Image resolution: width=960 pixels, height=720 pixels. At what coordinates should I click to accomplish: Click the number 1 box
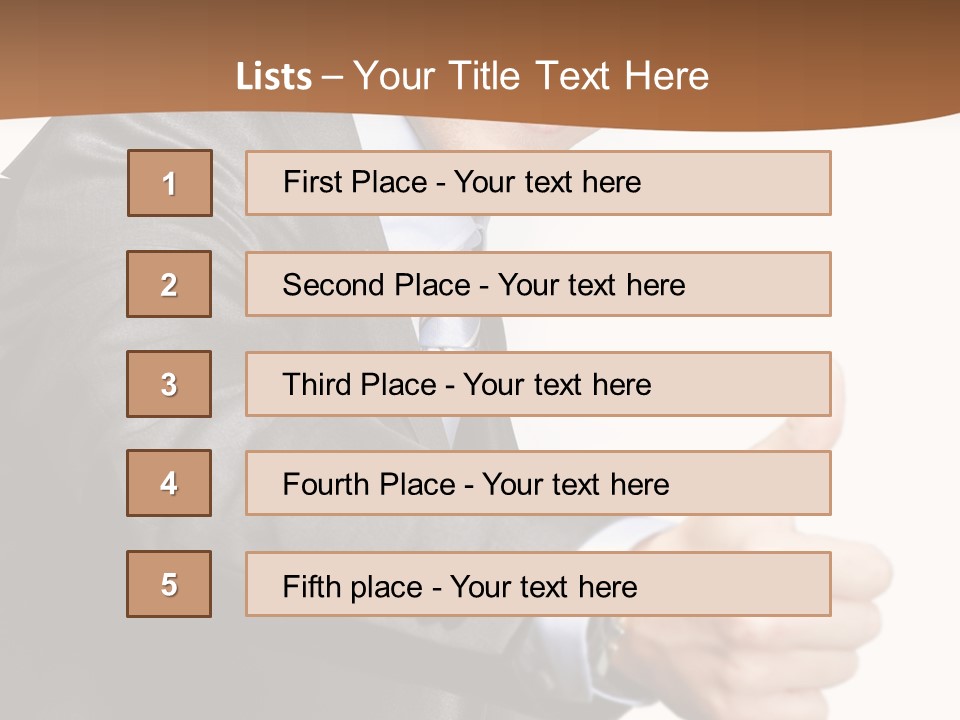170,183
